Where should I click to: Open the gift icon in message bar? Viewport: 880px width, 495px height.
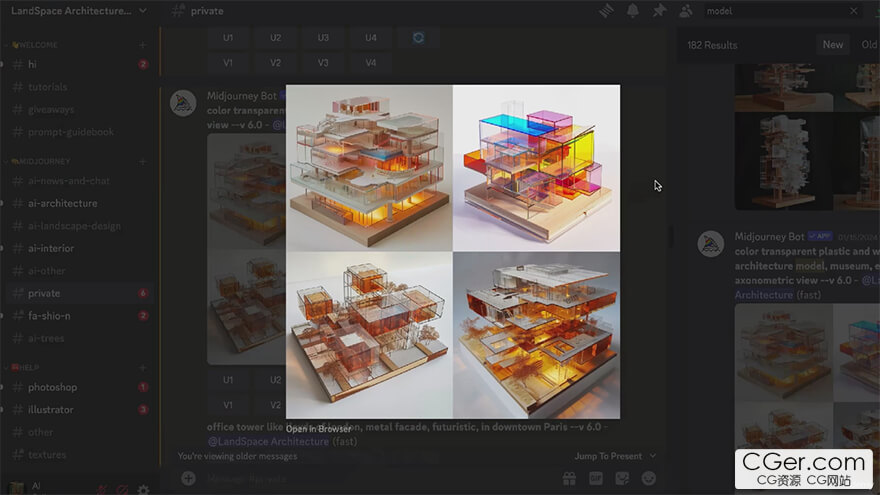[x=569, y=478]
